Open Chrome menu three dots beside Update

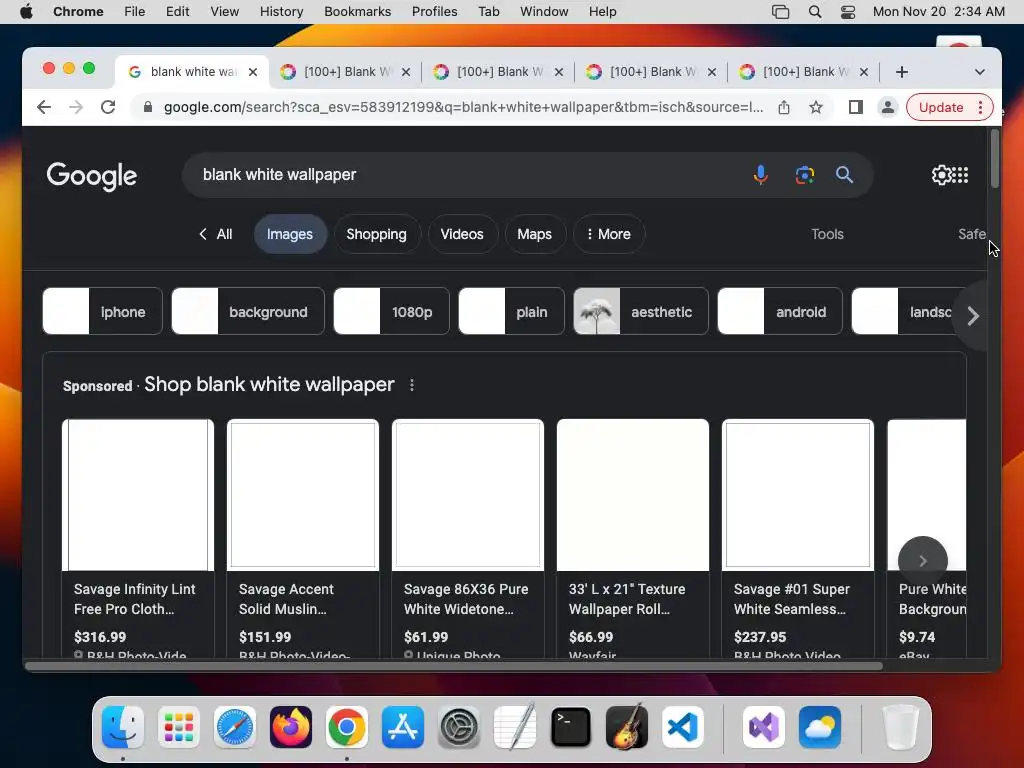980,107
